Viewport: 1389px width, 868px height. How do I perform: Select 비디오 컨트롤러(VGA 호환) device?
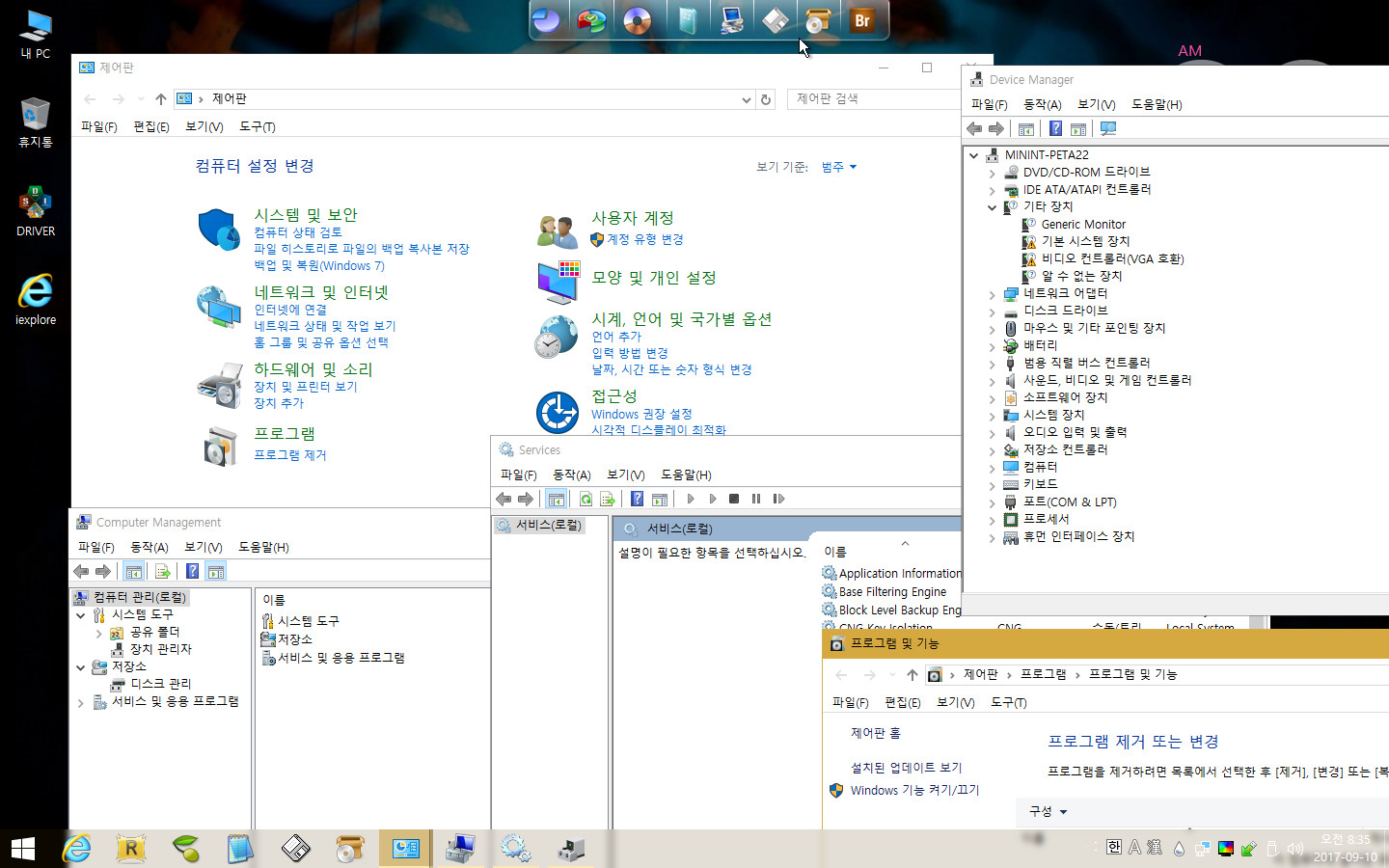[1112, 258]
